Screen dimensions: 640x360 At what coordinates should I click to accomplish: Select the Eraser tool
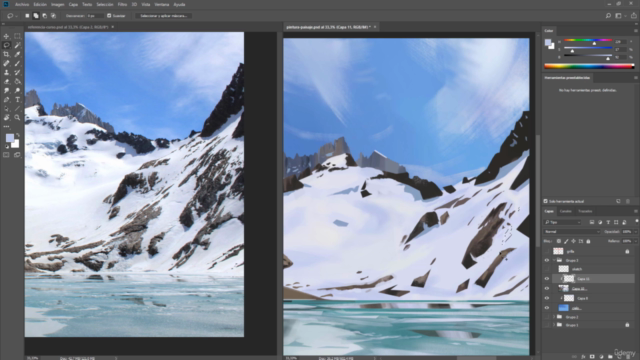pos(7,81)
